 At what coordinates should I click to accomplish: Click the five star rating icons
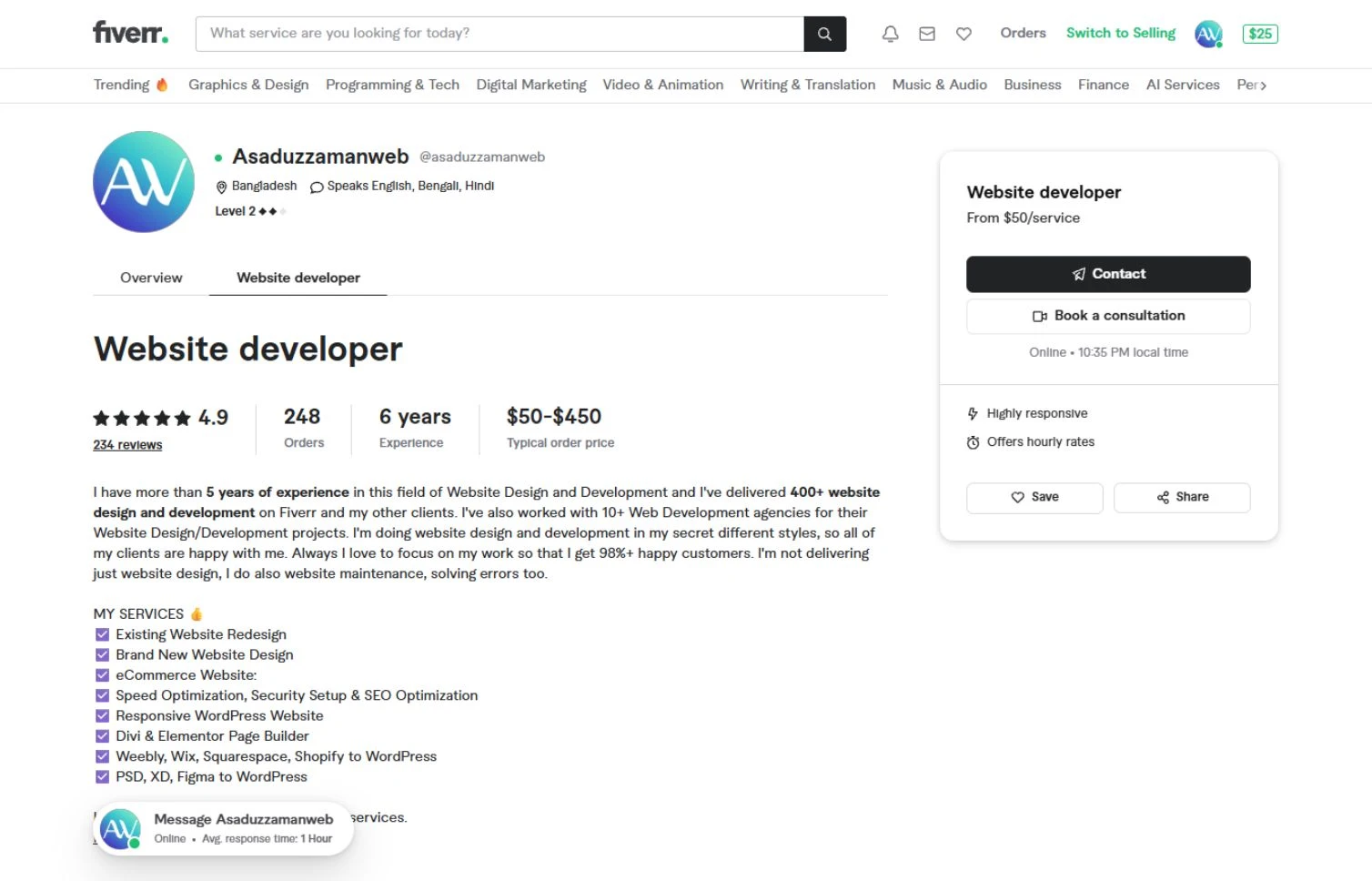(x=142, y=418)
